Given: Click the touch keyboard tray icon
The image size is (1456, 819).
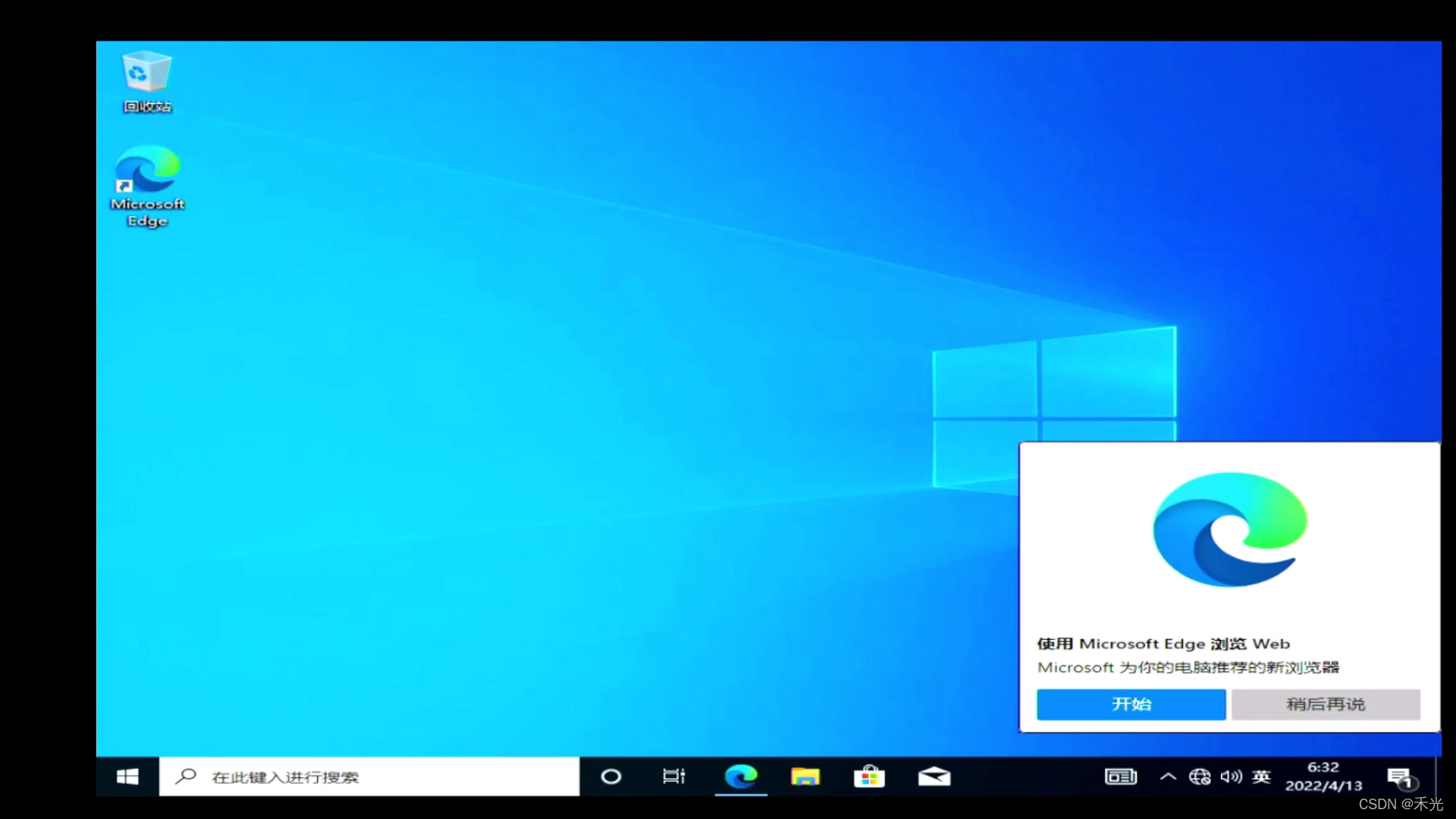Looking at the screenshot, I should pyautogui.click(x=1121, y=777).
